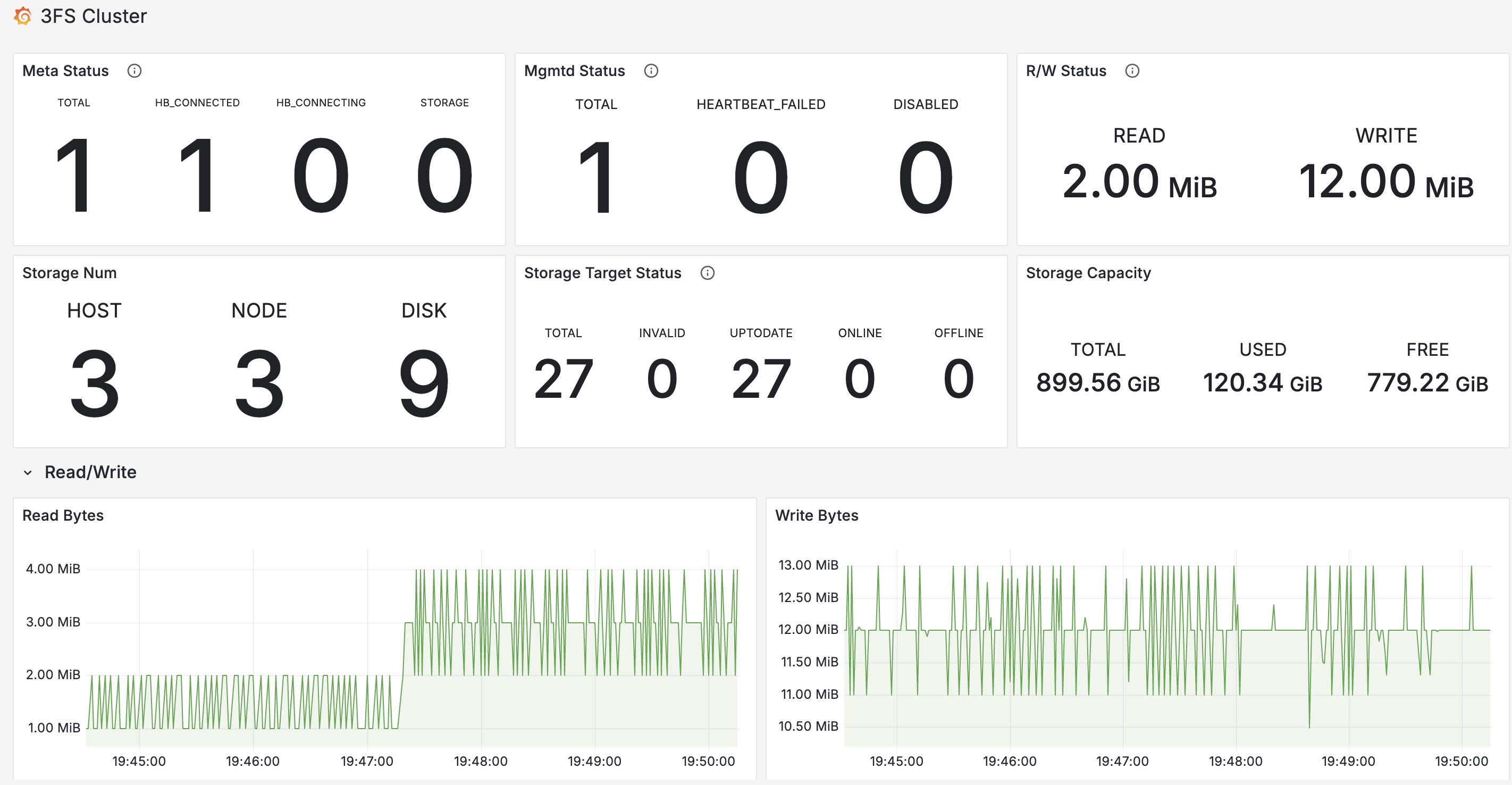The image size is (1512, 785).
Task: Click the DISK value 9
Action: click(424, 383)
